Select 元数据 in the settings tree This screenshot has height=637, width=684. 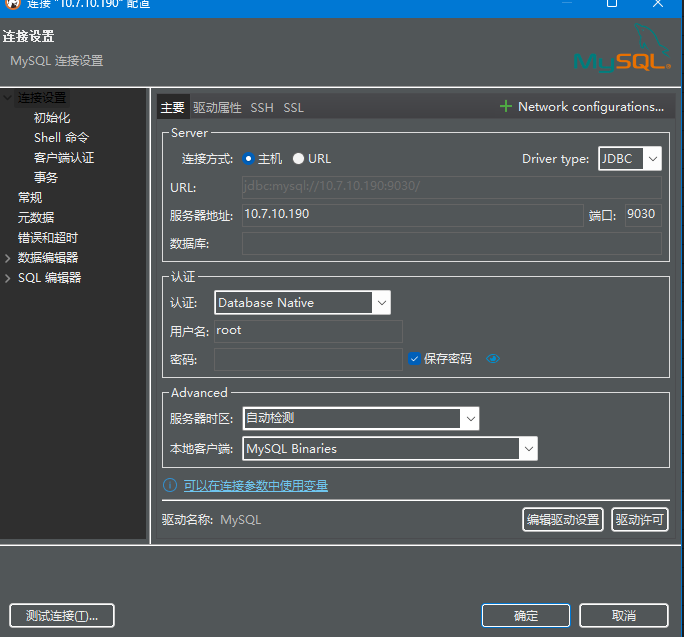click(x=36, y=218)
